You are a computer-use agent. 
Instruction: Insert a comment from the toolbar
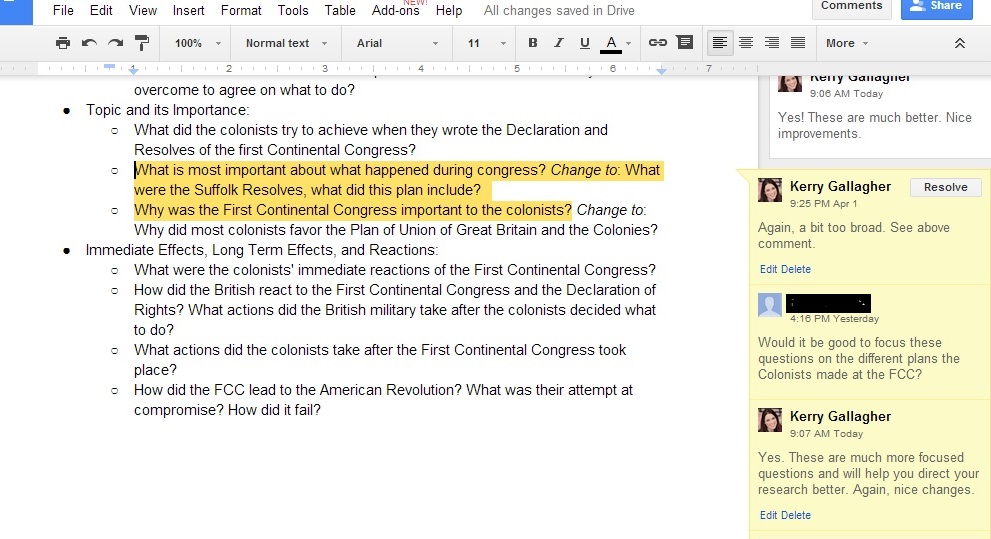point(684,42)
